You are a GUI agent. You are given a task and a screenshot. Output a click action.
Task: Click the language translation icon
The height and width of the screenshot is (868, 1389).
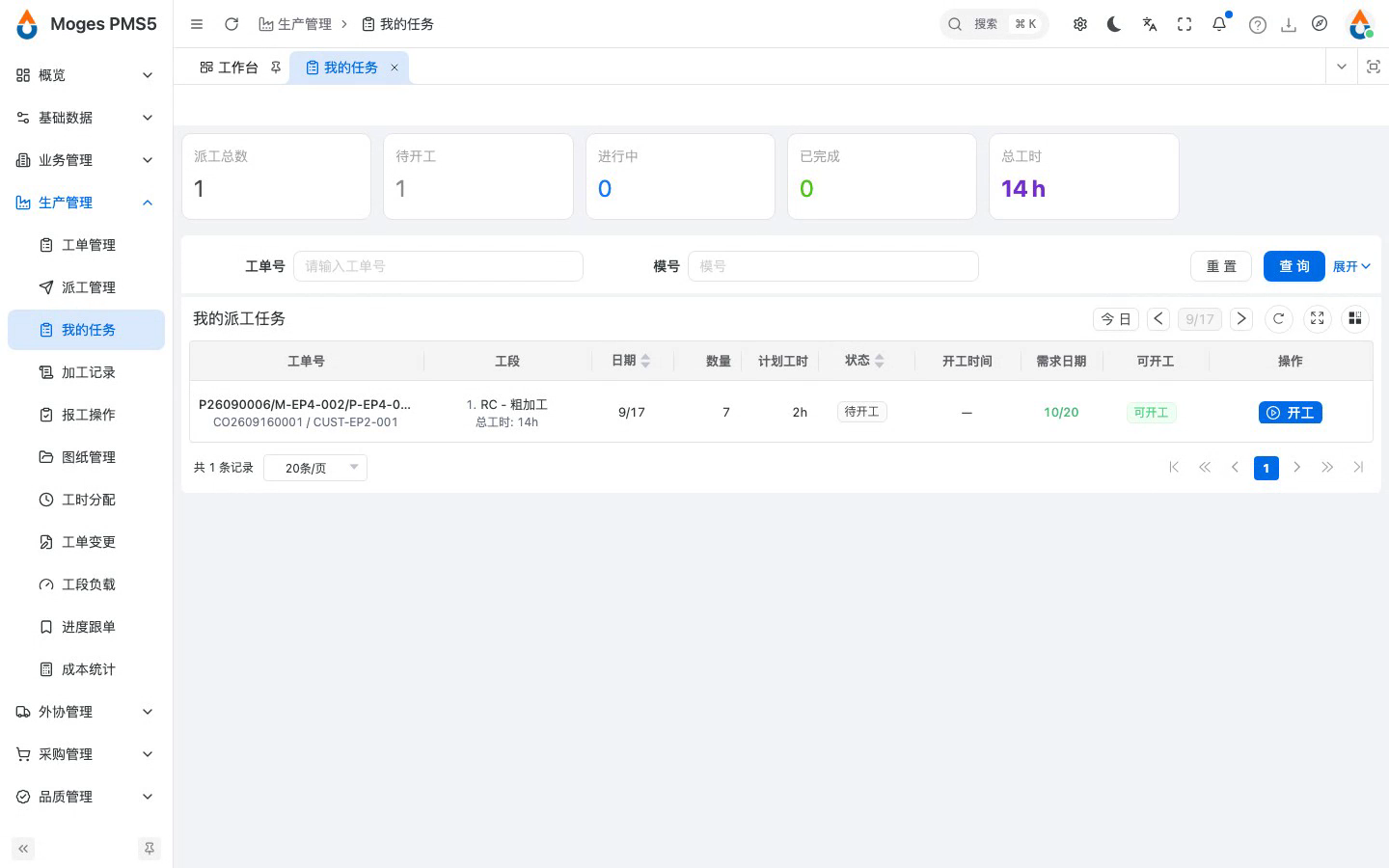click(x=1149, y=24)
